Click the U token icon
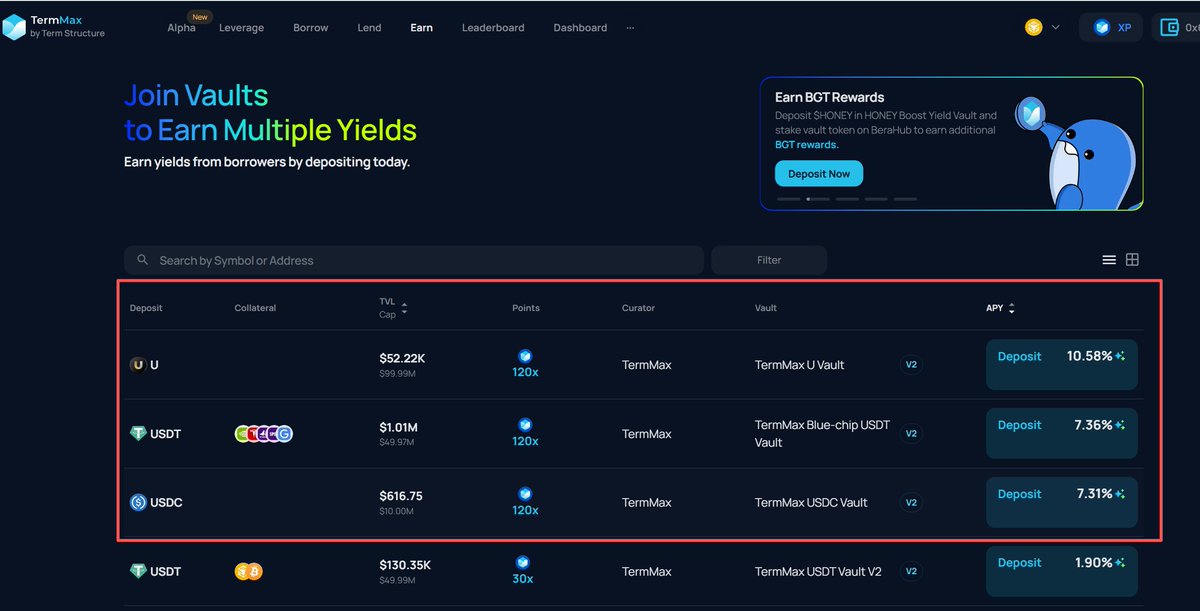The image size is (1200, 611). coord(138,365)
